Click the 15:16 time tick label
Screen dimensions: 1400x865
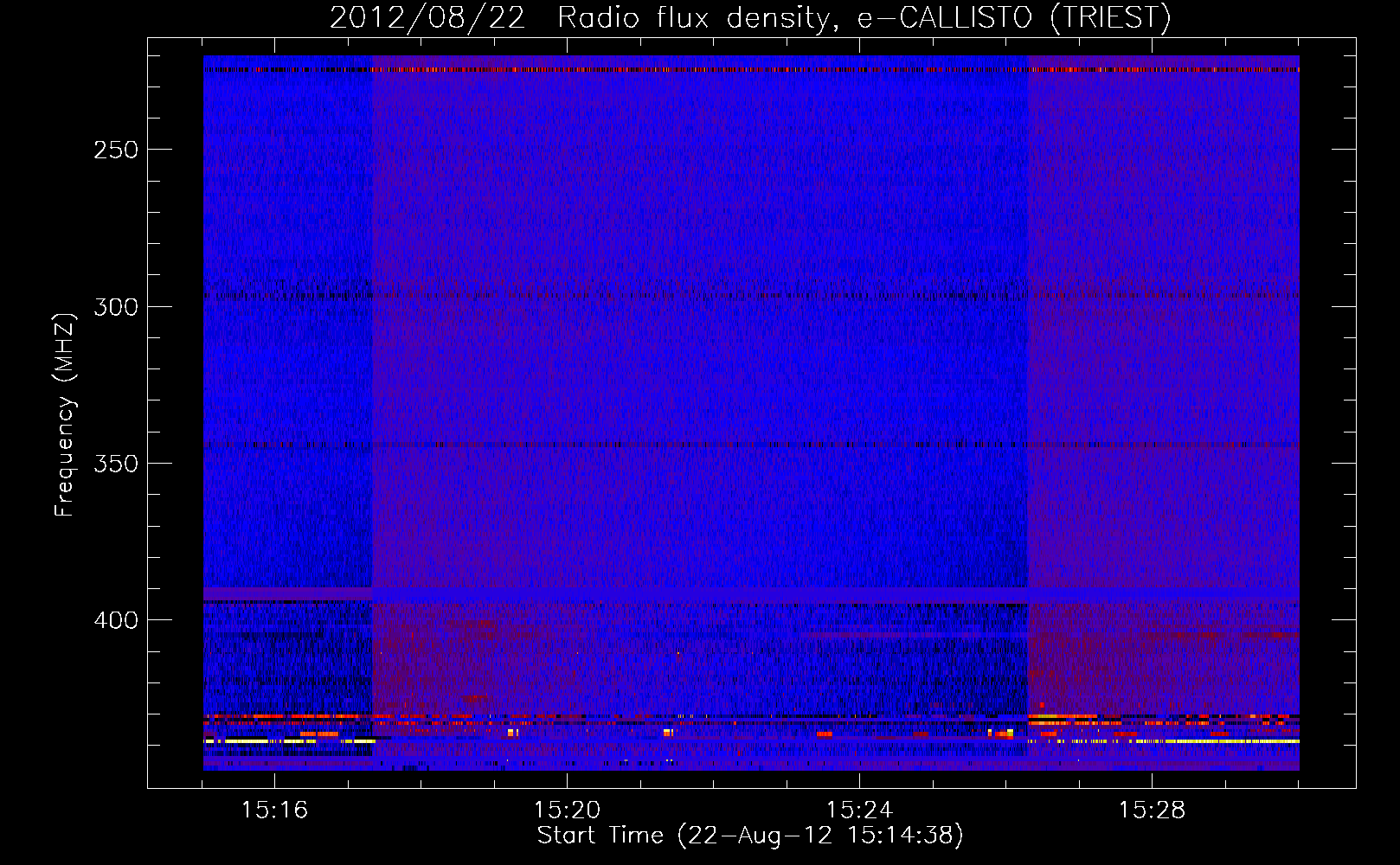point(274,810)
